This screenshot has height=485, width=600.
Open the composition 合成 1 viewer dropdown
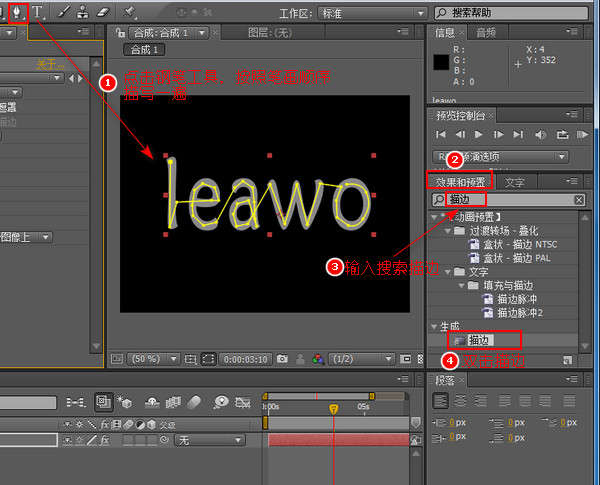(169, 33)
